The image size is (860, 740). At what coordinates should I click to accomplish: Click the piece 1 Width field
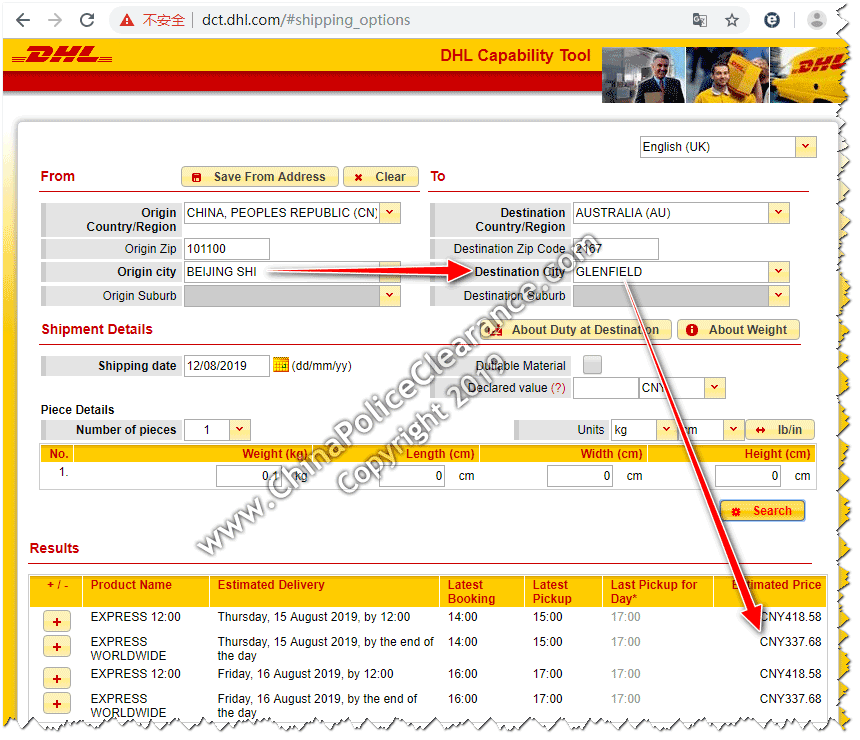pos(580,476)
